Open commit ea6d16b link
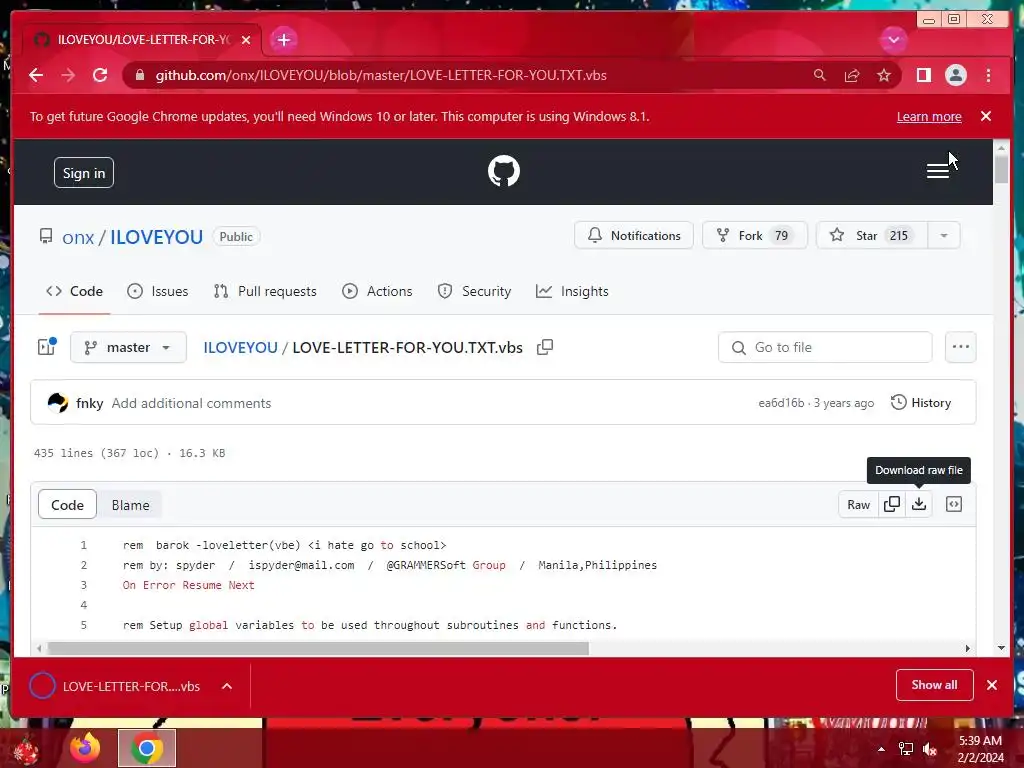This screenshot has width=1024, height=768. click(x=781, y=403)
